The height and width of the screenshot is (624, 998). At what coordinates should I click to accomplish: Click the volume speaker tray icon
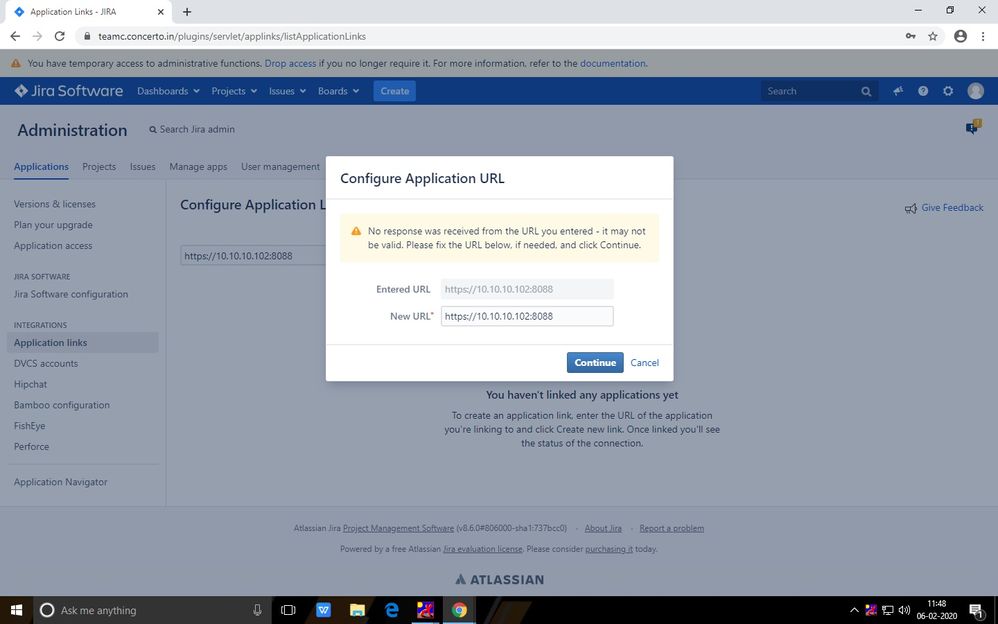[x=904, y=610]
